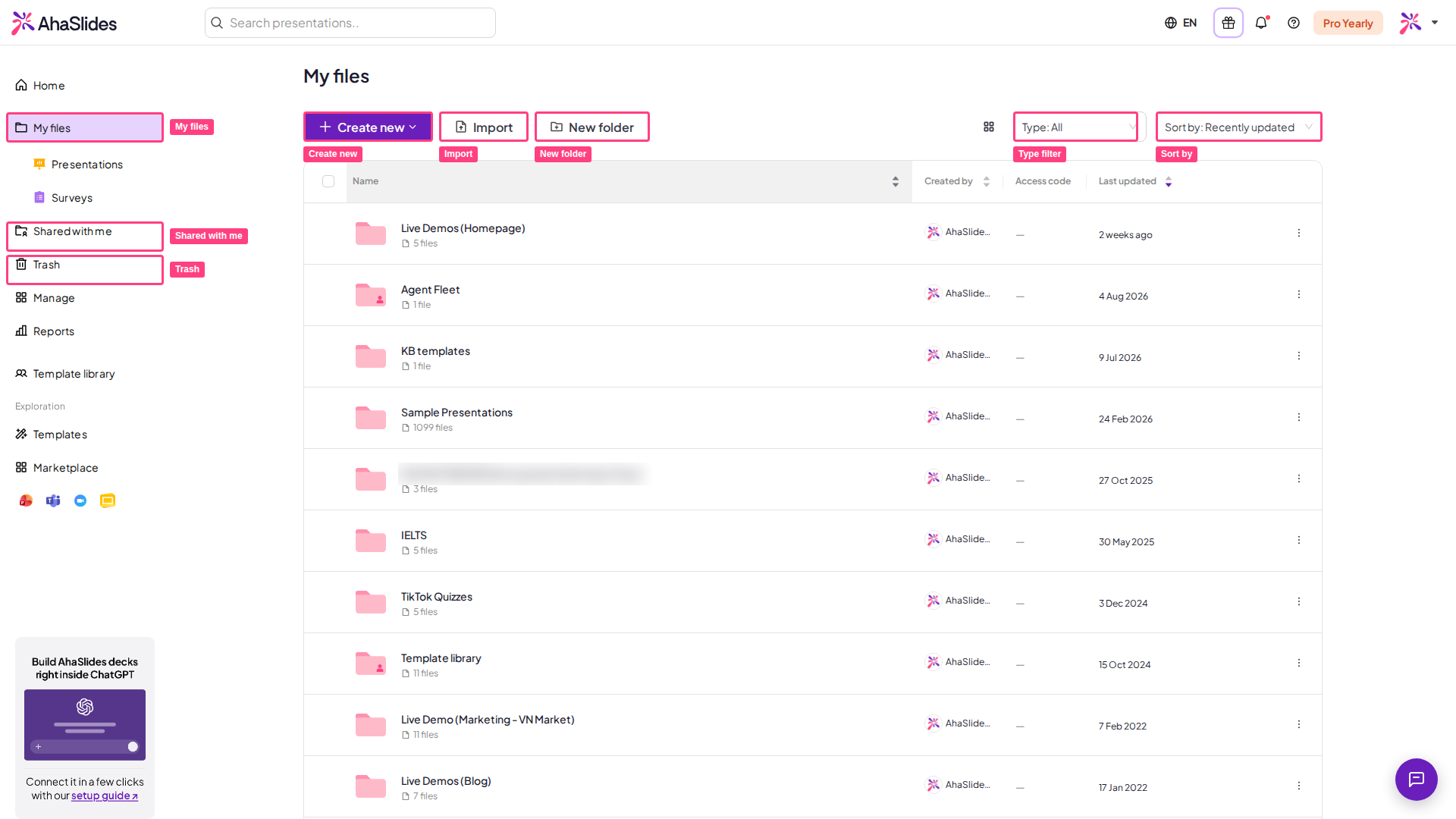The width and height of the screenshot is (1456, 819).
Task: Open more options for Live Demos (Homepage)
Action: pos(1298,233)
